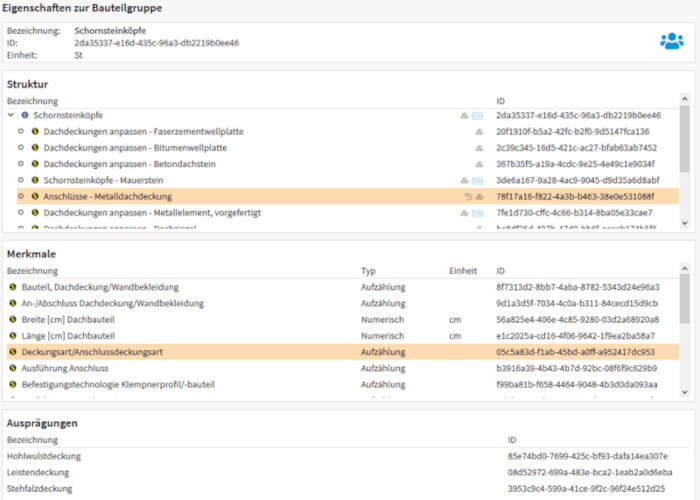
Task: Select Dachdeckungen anpassen - Betondachstein tree row
Action: pos(348,164)
